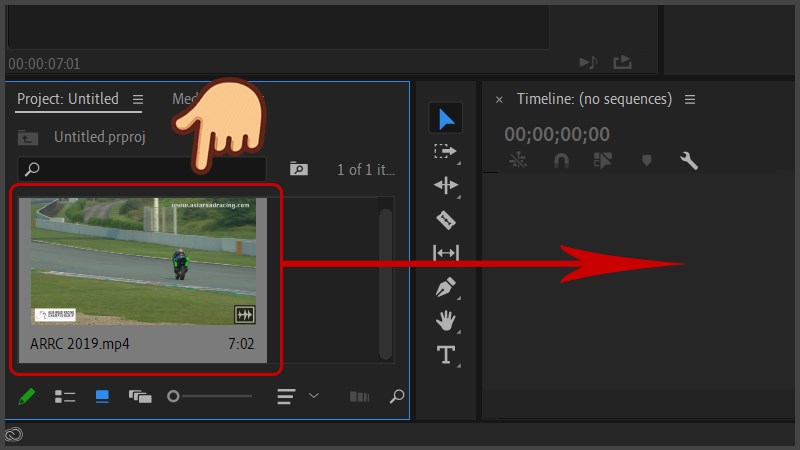The image size is (800, 450).
Task: Click the Find magnifier in Project panel footer
Action: [x=396, y=396]
